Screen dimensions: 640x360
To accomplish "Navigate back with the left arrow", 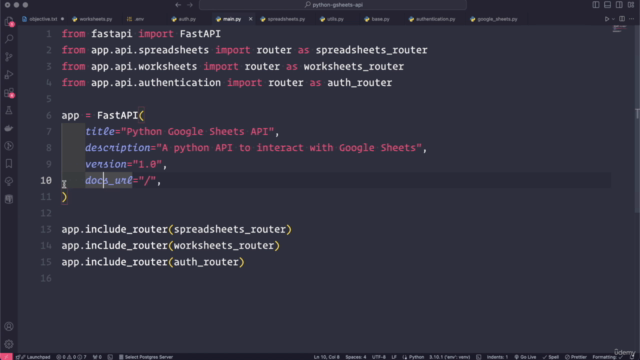I will [178, 5].
